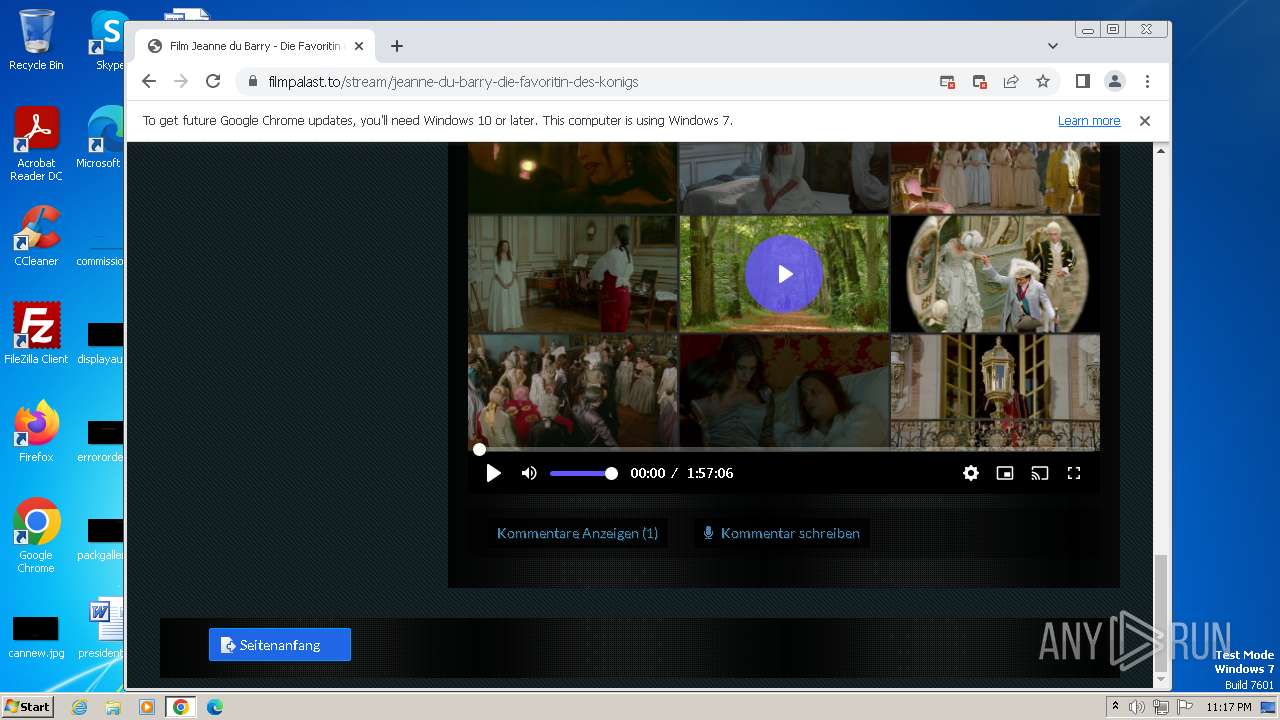Viewport: 1280px width, 720px height.
Task: Click Kommentar schreiben button
Action: tap(781, 533)
